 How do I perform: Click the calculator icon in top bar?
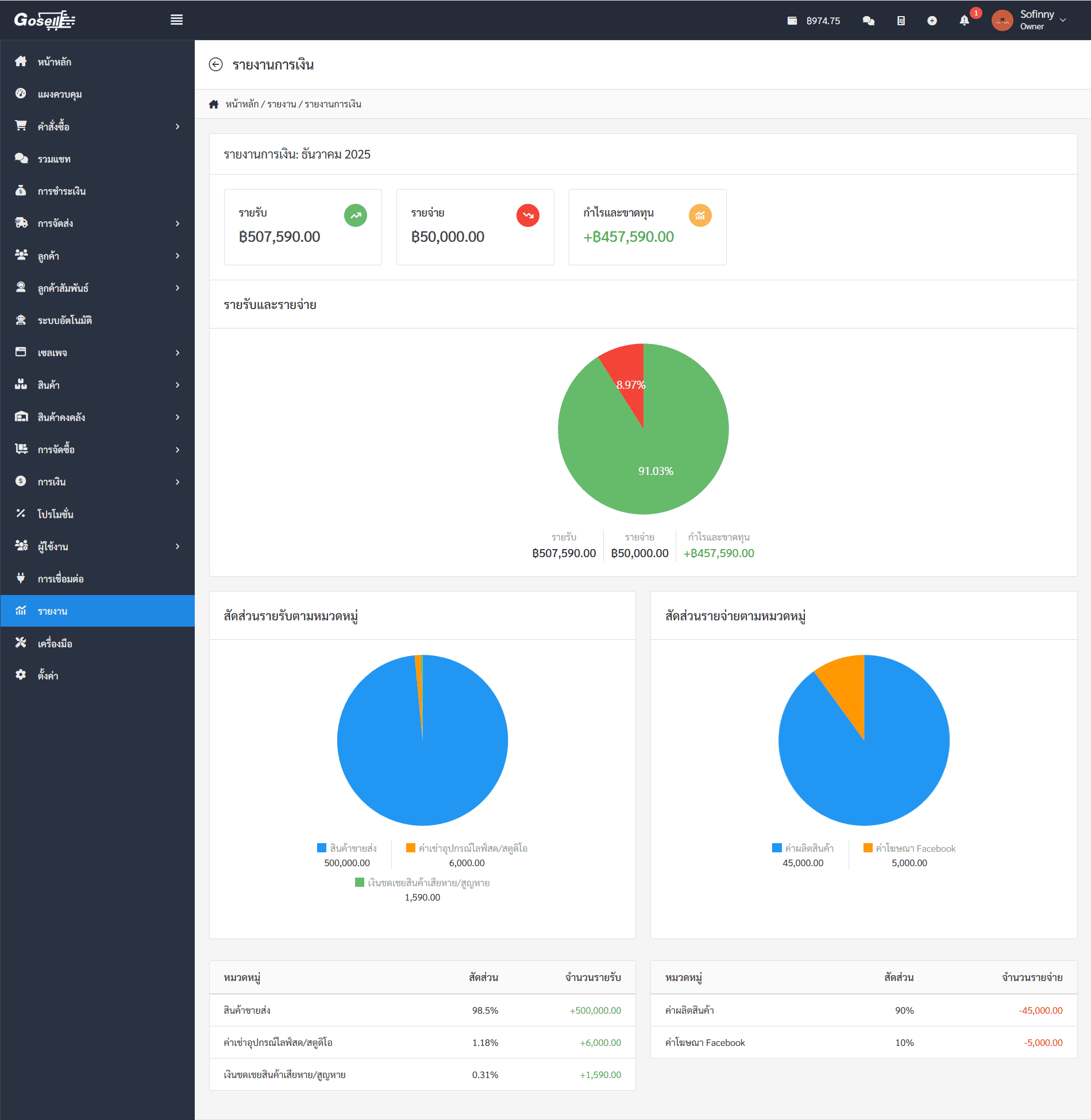(901, 21)
